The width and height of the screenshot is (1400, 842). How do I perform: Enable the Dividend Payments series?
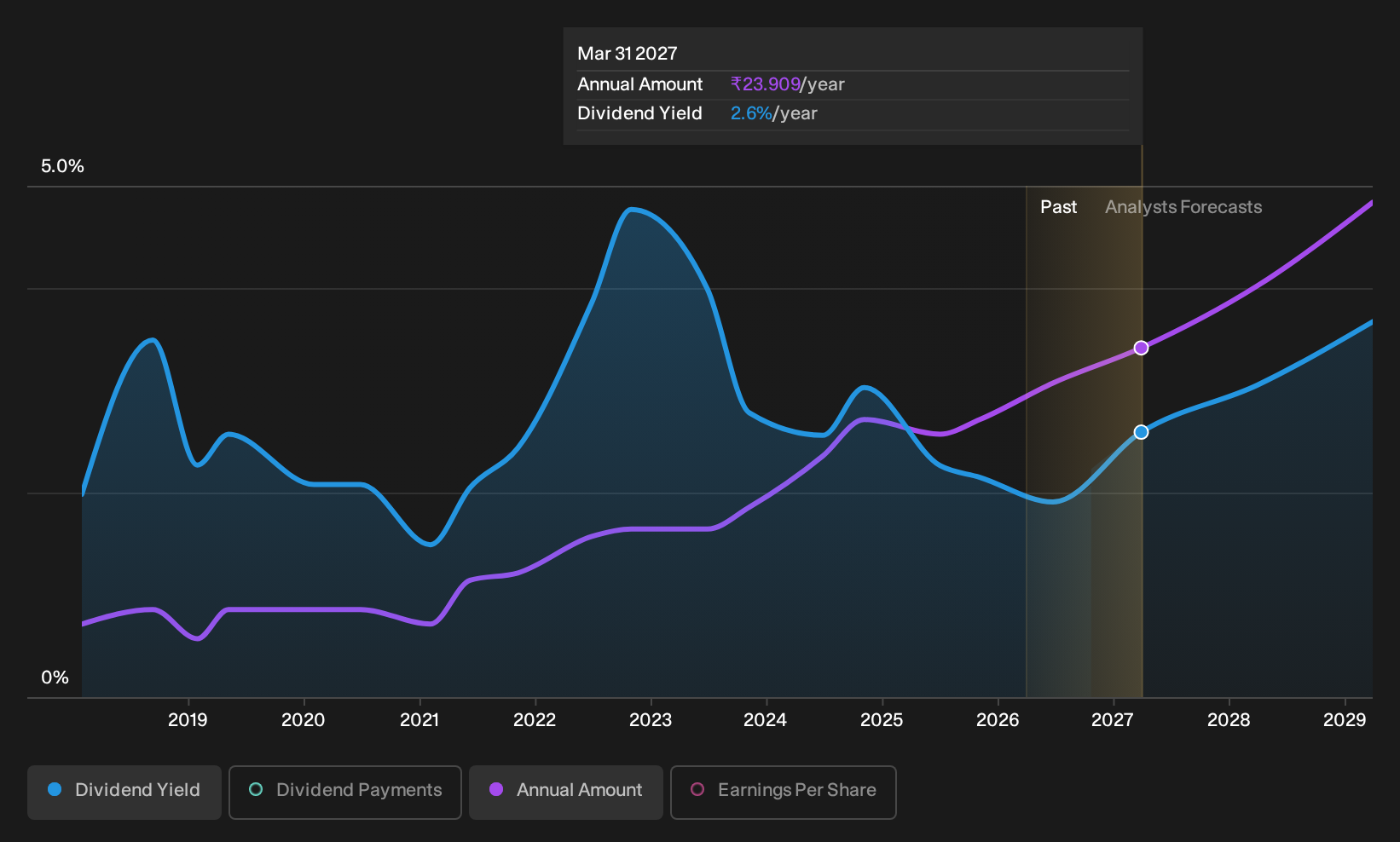[x=345, y=792]
